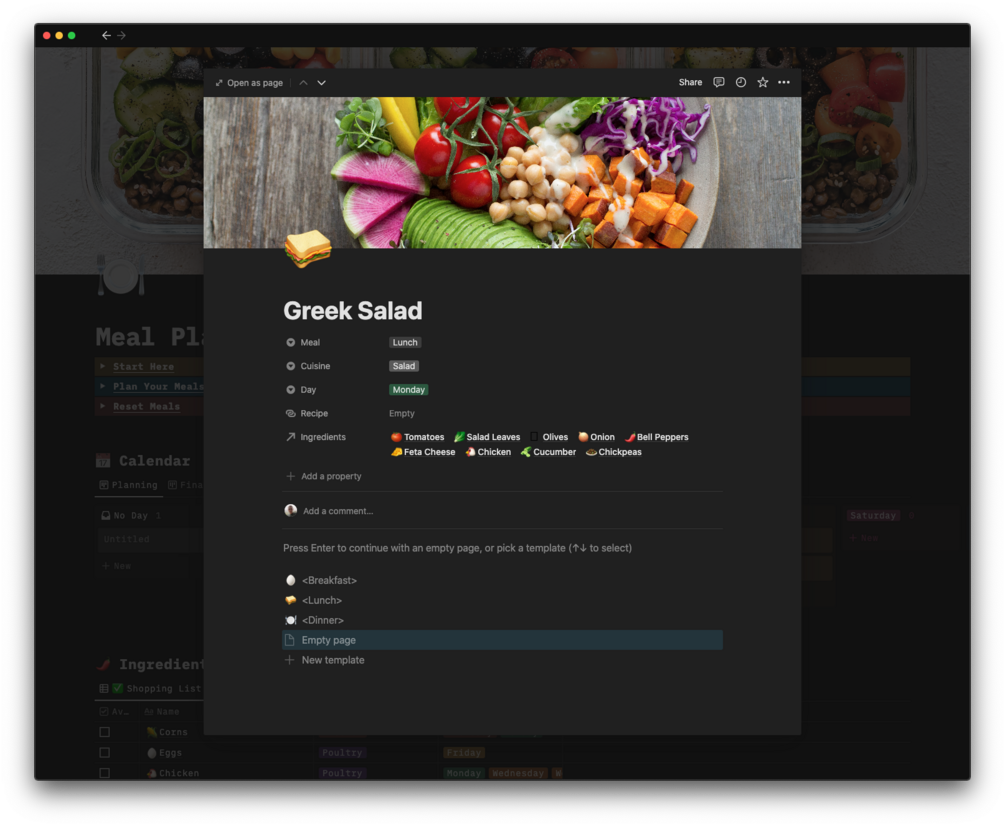The height and width of the screenshot is (826, 1005).
Task: Navigate back with the left arrow
Action: (106, 35)
